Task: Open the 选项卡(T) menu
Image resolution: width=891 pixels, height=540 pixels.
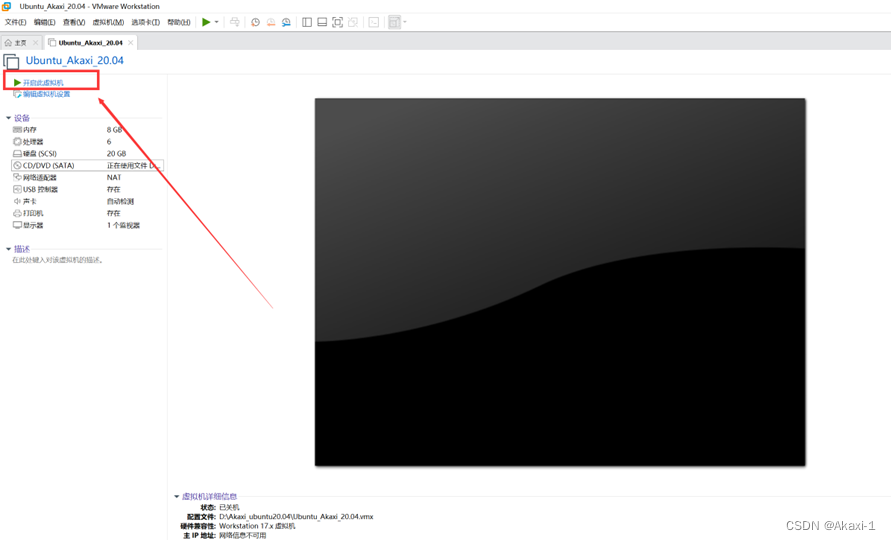Action: point(145,22)
